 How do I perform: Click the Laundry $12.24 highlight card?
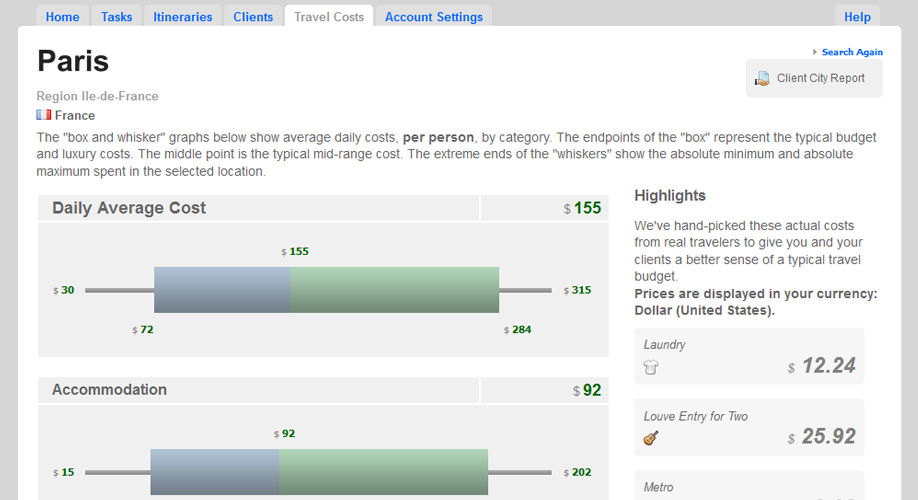click(749, 357)
